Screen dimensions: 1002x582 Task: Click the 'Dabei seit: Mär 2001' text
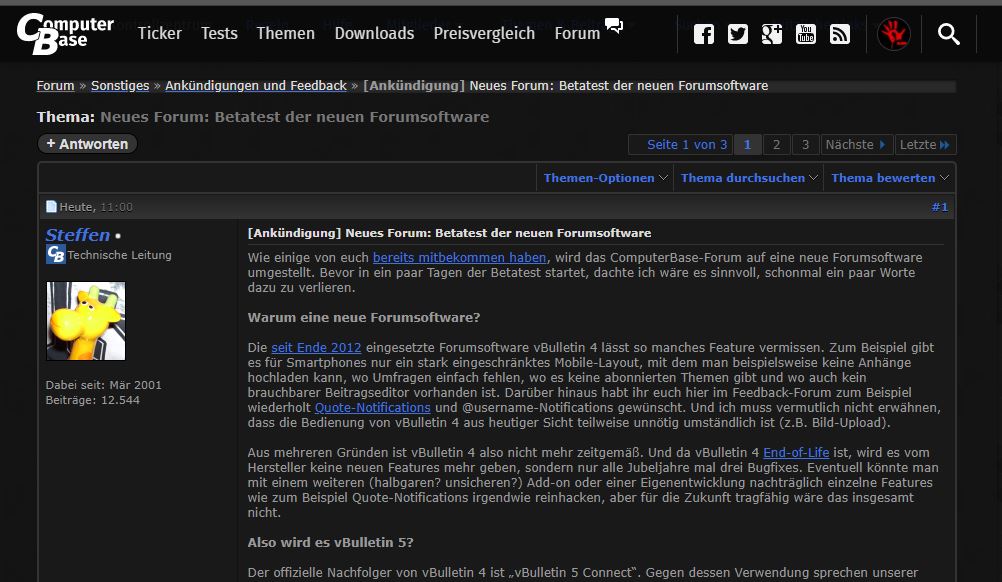pyautogui.click(x=104, y=385)
